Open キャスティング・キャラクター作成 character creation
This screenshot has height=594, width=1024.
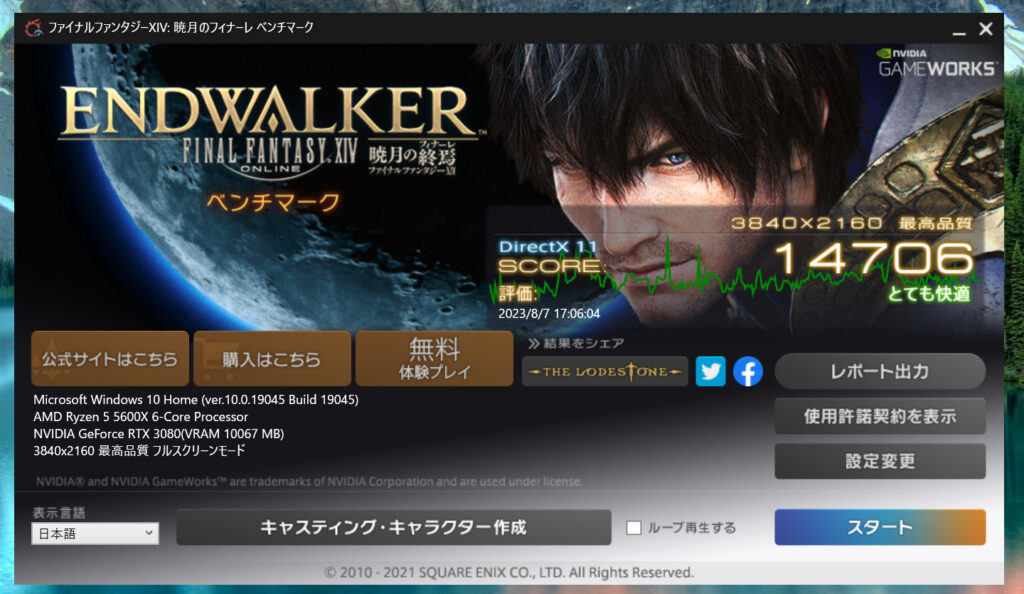click(394, 527)
